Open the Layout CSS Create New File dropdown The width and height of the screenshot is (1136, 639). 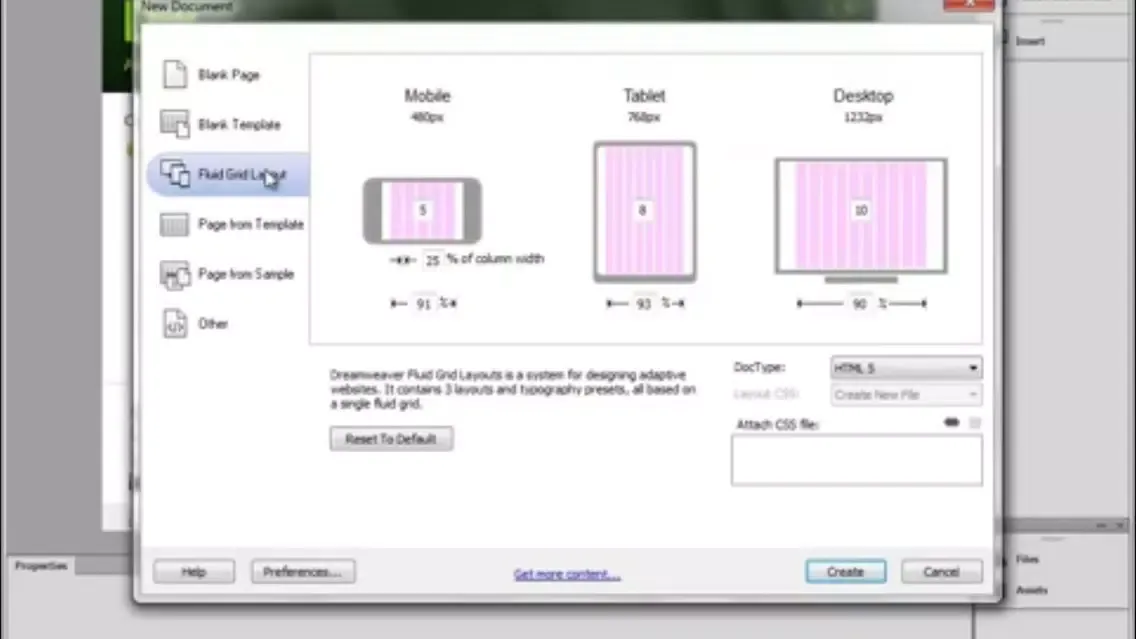tap(906, 395)
